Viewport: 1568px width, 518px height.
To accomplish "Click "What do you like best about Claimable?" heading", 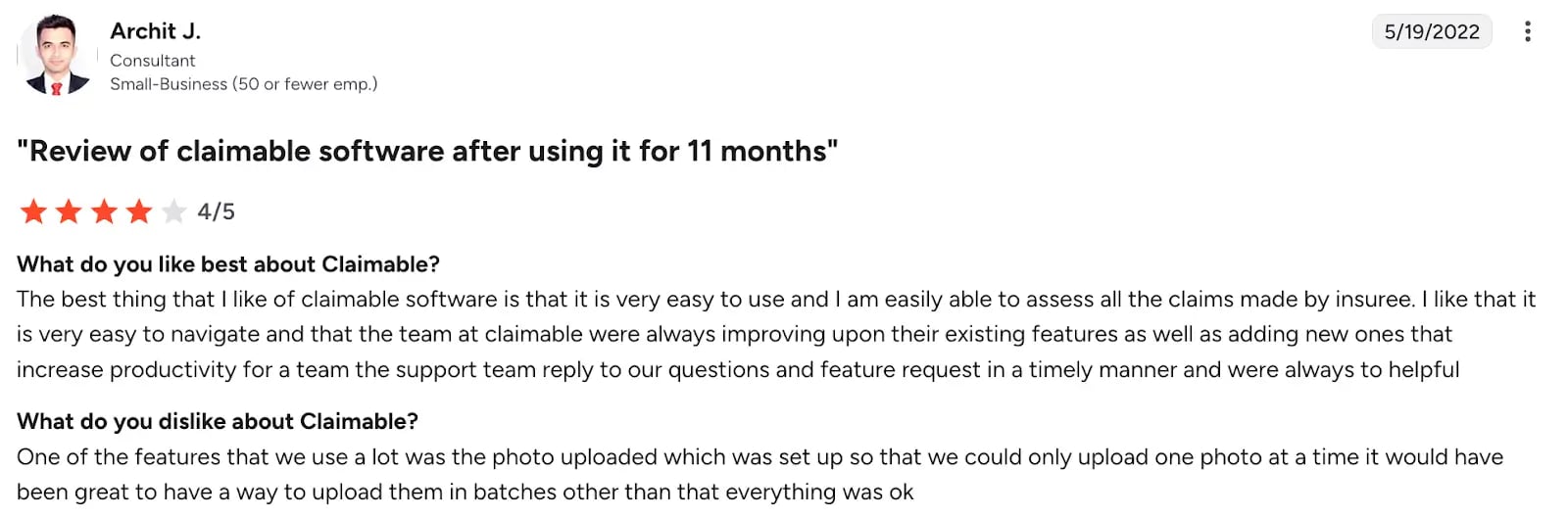I will click(x=228, y=264).
